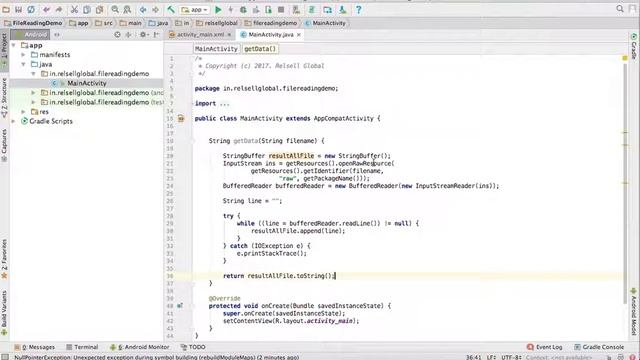Toggle the Android Model tool window
Screen dimensions: 640x360
(x=634, y=312)
